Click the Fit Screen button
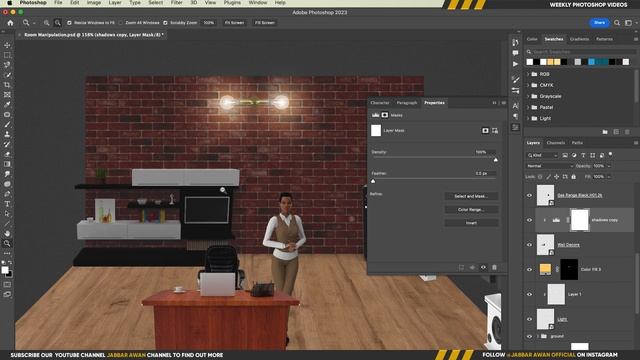 tap(234, 23)
